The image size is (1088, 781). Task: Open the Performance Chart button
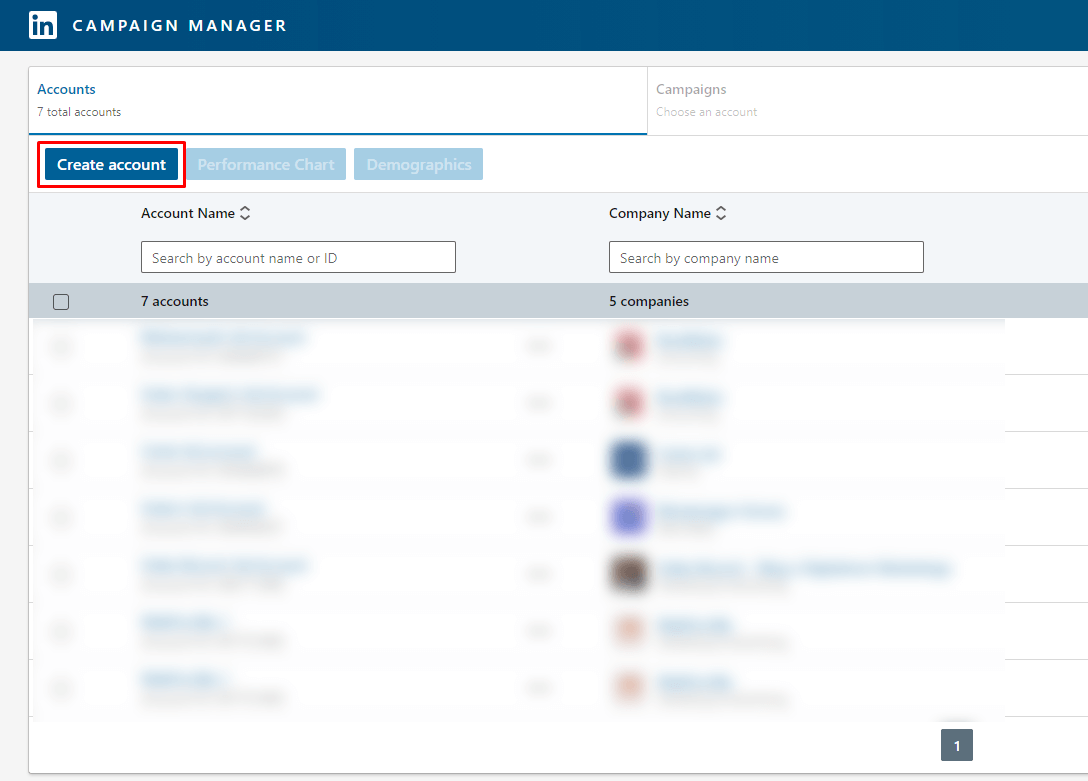click(266, 164)
